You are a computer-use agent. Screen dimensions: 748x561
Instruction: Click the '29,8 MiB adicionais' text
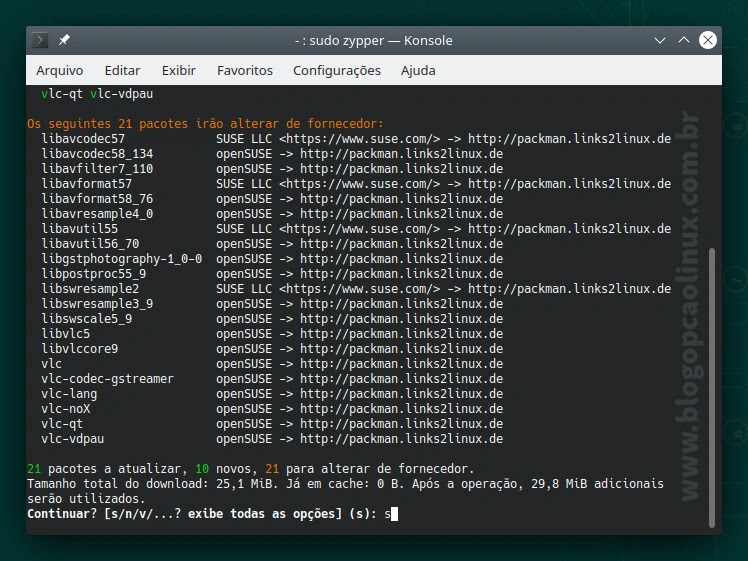coord(597,484)
